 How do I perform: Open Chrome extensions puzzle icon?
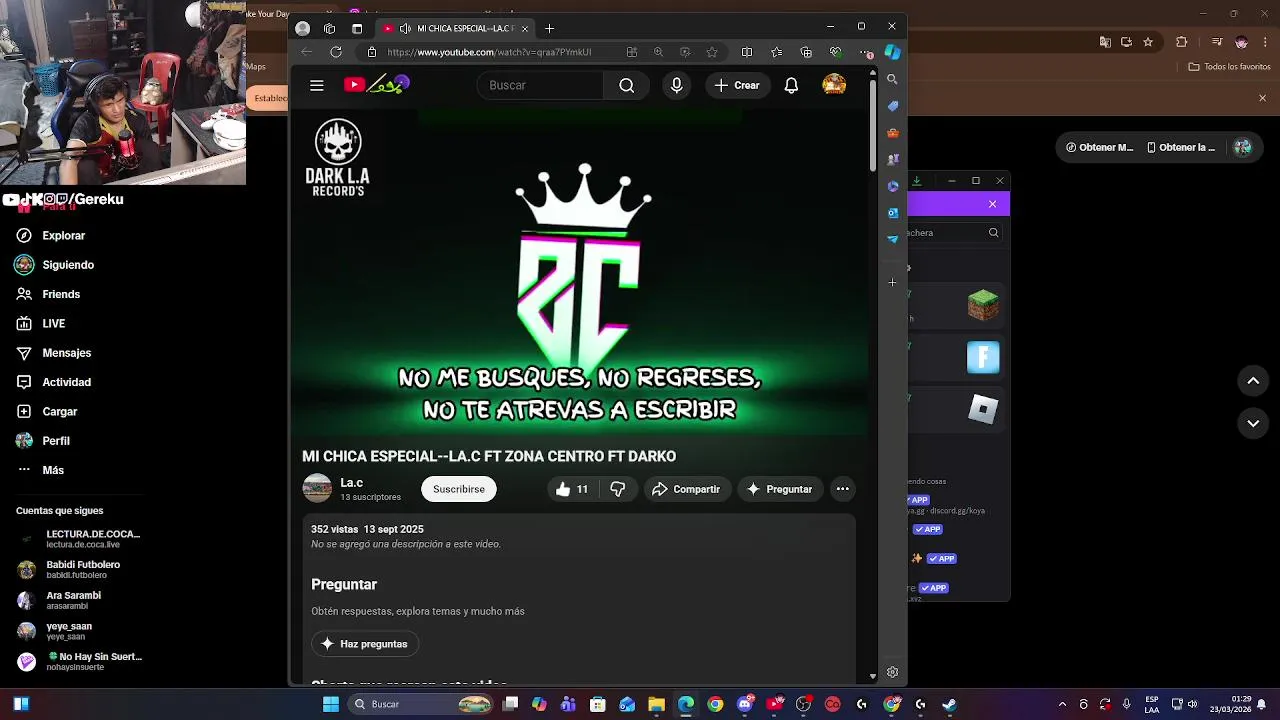pyautogui.click(x=1182, y=42)
